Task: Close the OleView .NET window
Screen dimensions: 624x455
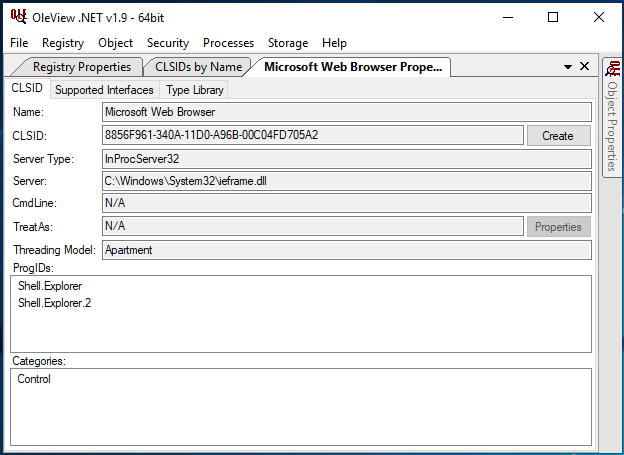Action: pos(599,17)
